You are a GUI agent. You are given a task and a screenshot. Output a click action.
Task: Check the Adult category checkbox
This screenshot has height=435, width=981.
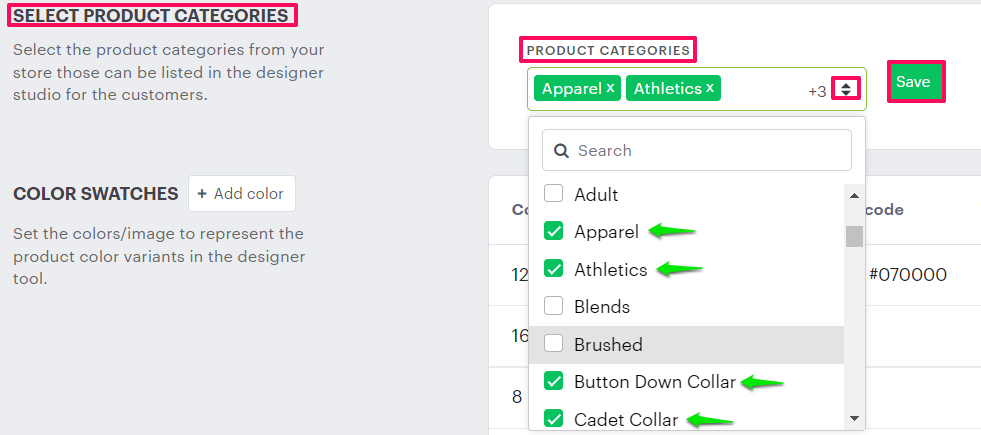(553, 194)
